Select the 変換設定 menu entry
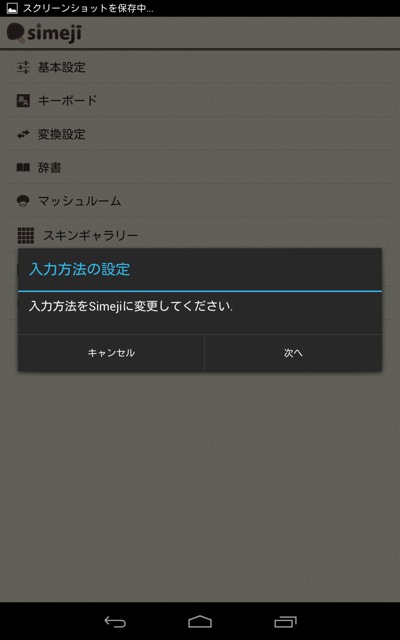 coord(200,134)
